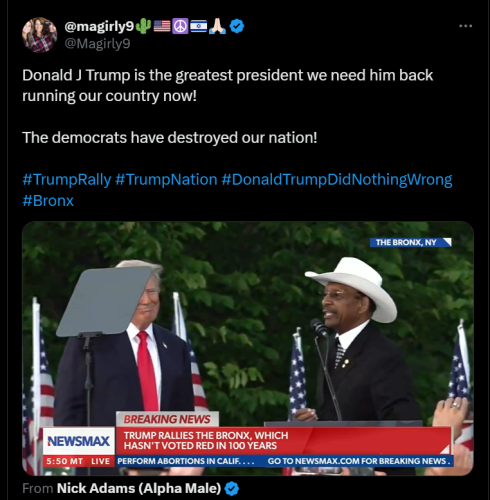The height and width of the screenshot is (500, 490).
Task: Open the #DonaldTrumpDidNothingWrong hashtag
Action: (337, 180)
